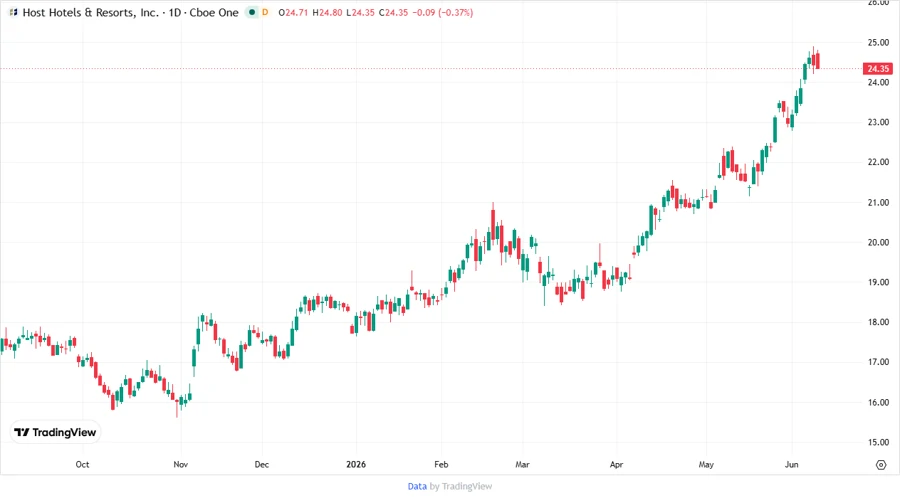The image size is (900, 498).
Task: Click the Oct label on time axis
Action: 82,464
